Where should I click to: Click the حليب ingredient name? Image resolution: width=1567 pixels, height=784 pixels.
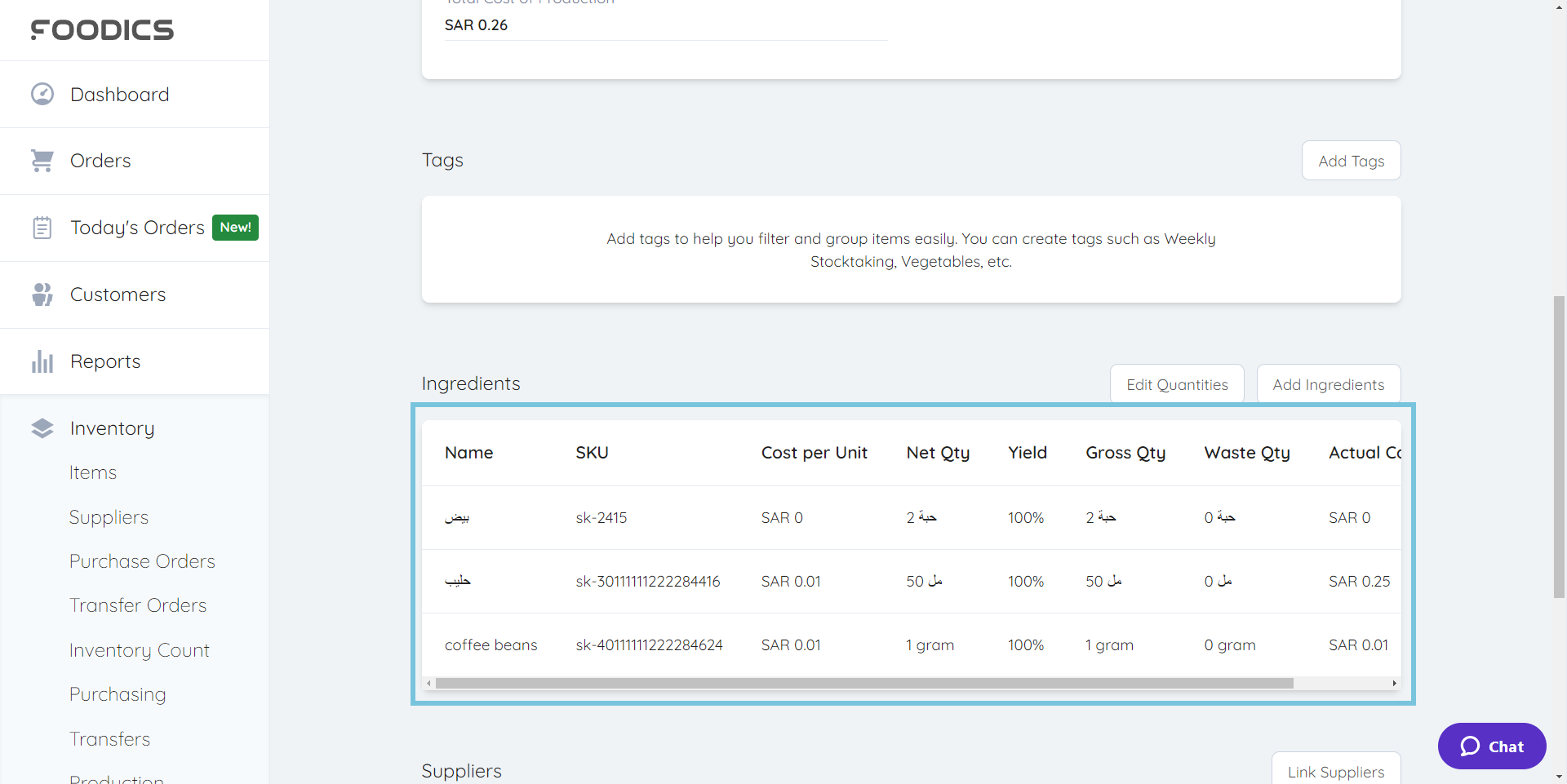tap(458, 582)
